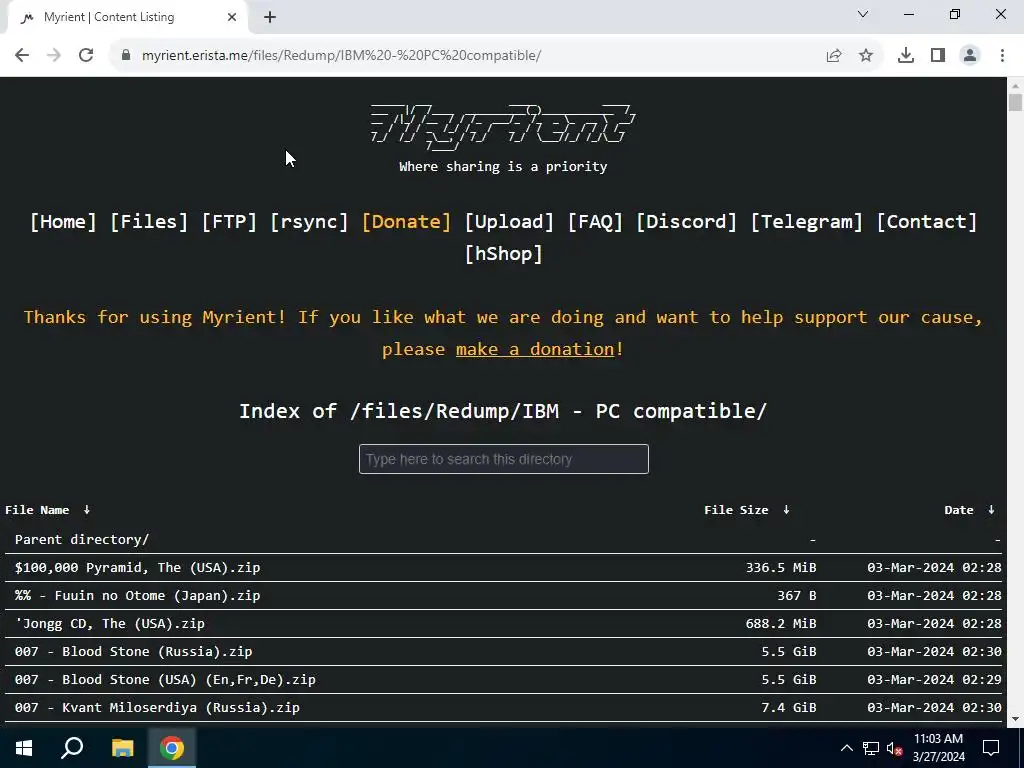Open File Explorer from the taskbar
Viewport: 1024px width, 768px height.
122,748
